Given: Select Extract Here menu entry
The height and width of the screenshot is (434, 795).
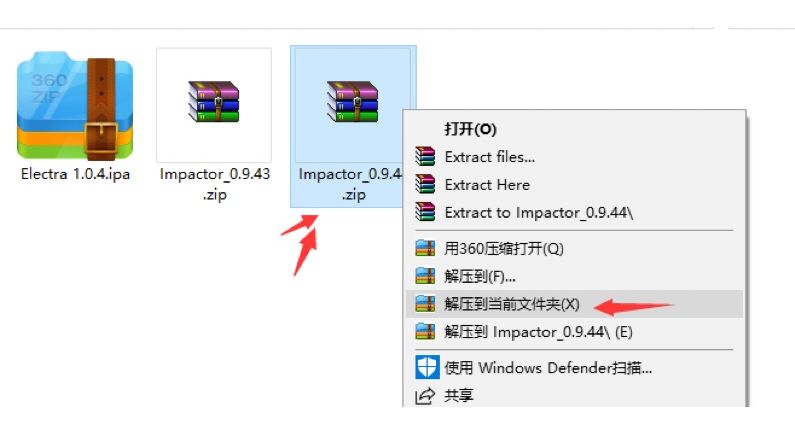Looking at the screenshot, I should coord(574,185).
